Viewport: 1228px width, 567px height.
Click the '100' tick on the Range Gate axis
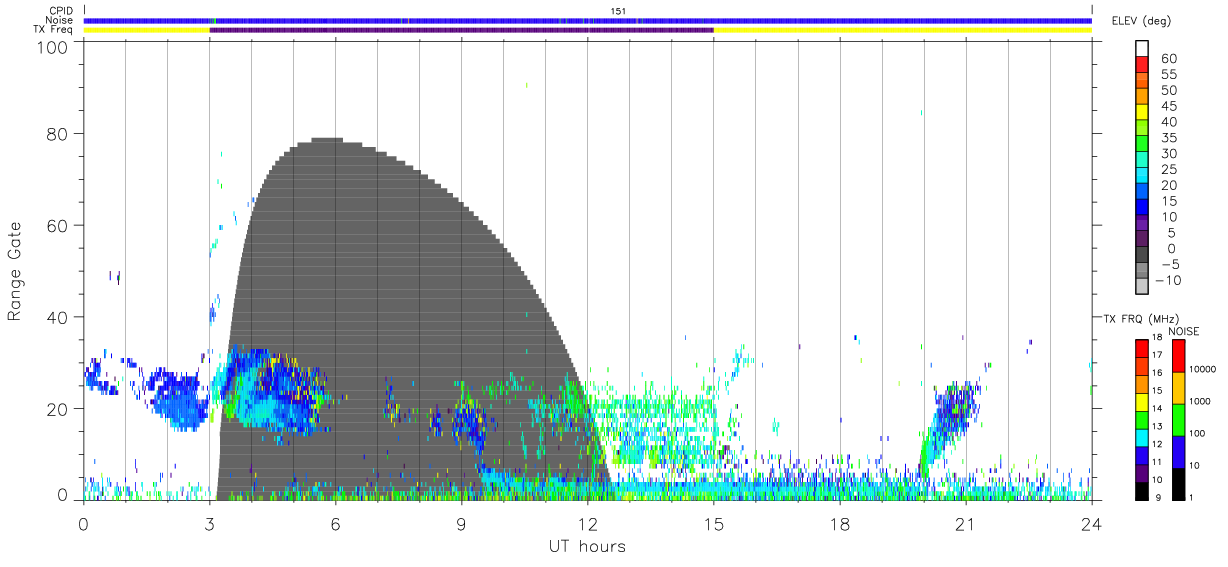tap(54, 46)
